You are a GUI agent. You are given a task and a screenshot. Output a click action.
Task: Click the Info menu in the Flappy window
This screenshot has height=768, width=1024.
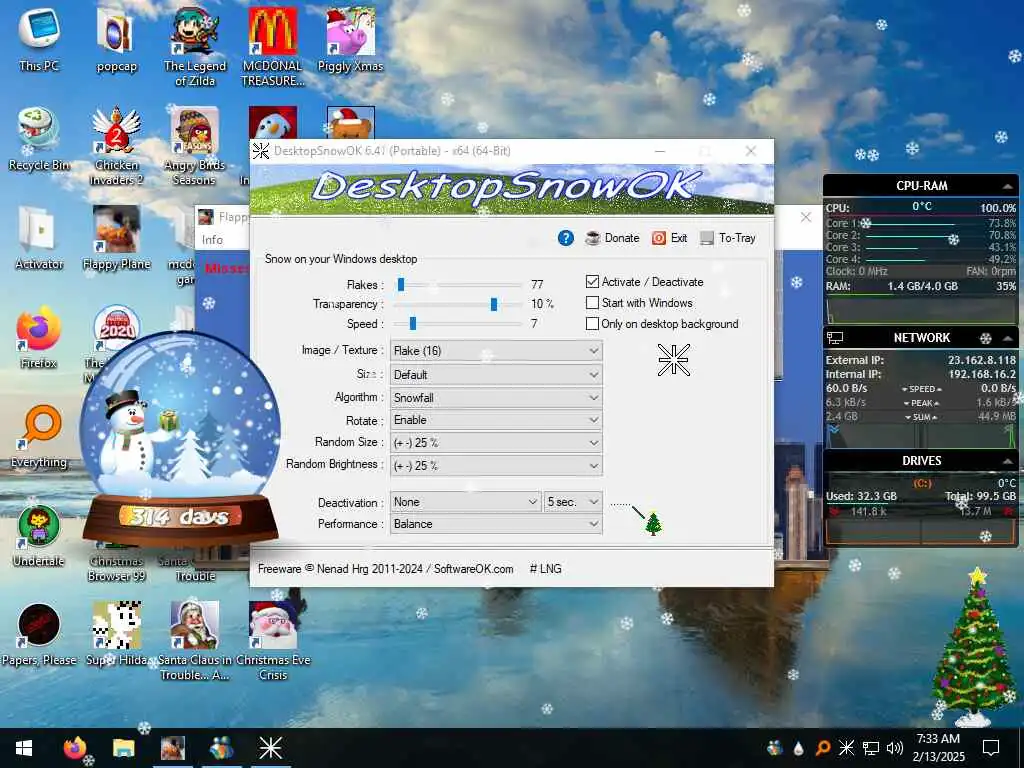(x=212, y=240)
